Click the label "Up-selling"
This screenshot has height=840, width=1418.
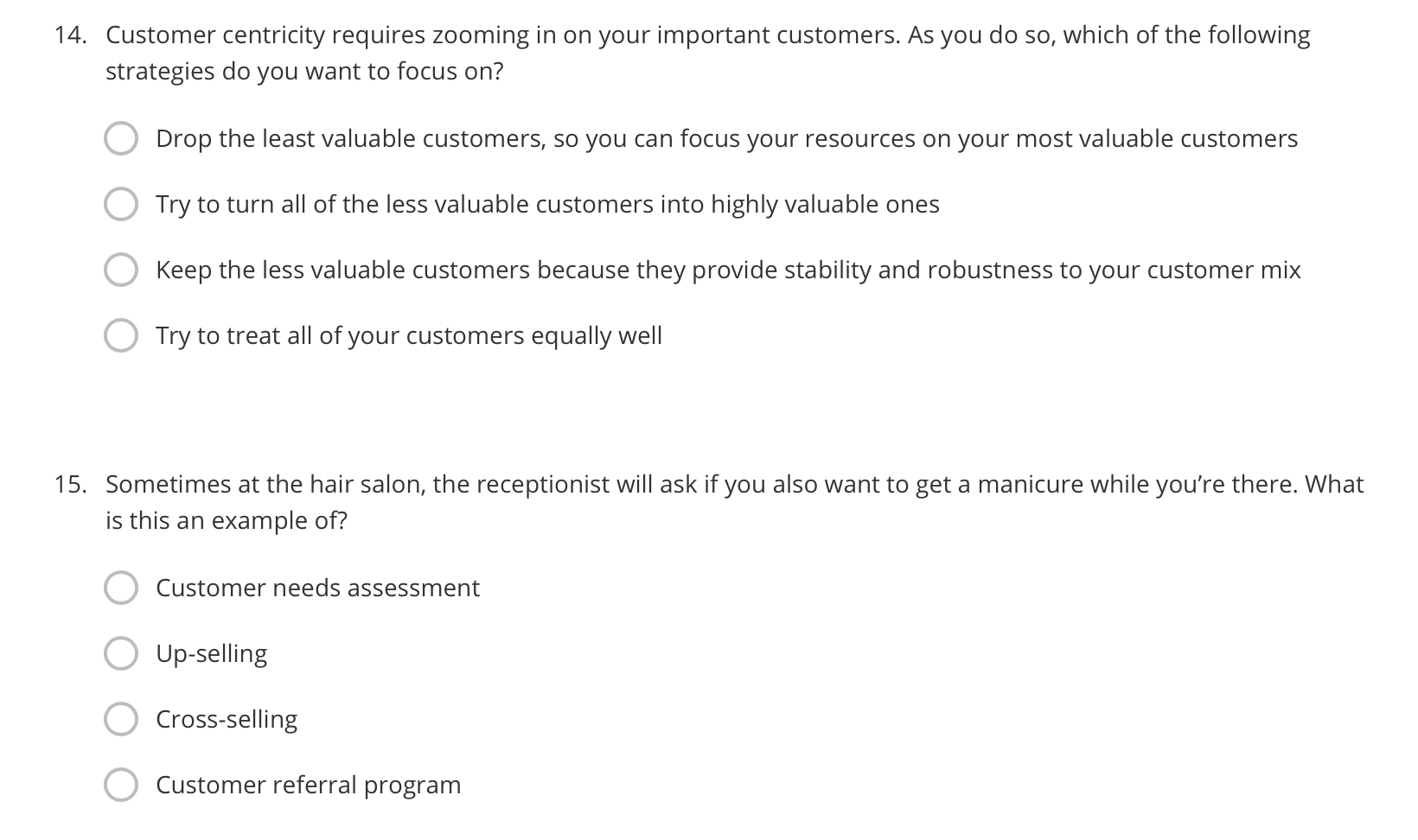click(x=212, y=653)
